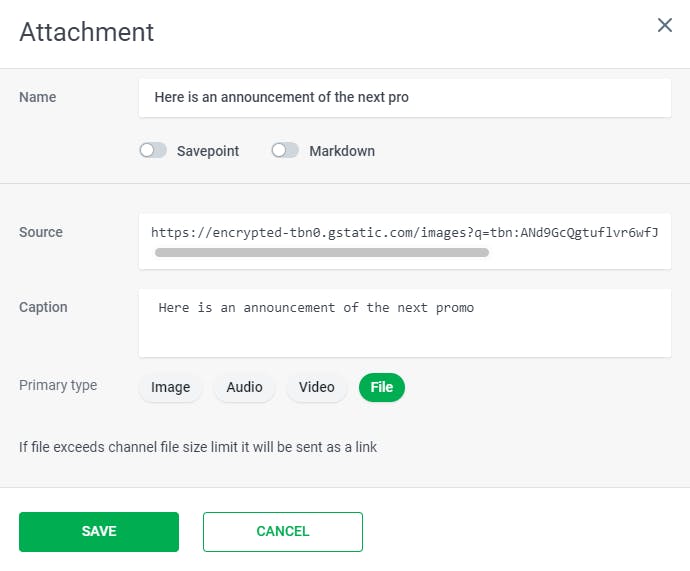Viewport: 690px width, 571px height.
Task: Click the Source field label
Action: coord(41,232)
